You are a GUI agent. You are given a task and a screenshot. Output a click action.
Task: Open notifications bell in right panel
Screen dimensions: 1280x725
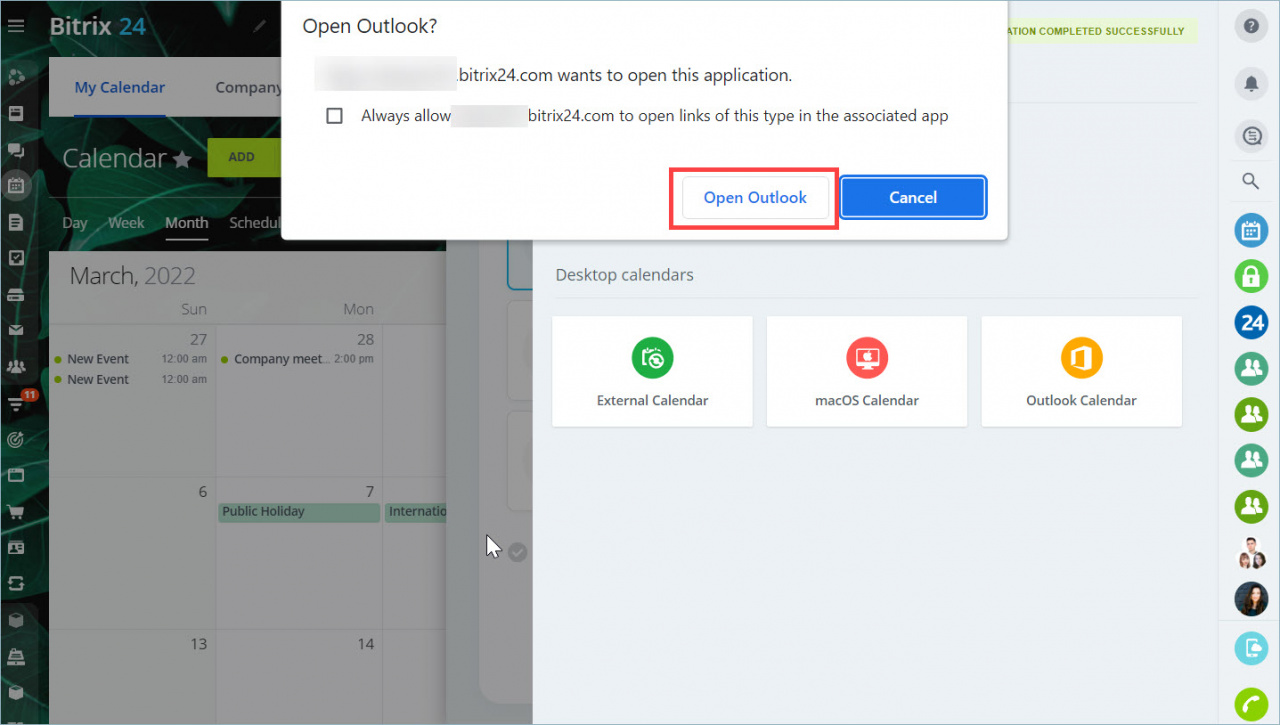pyautogui.click(x=1251, y=84)
